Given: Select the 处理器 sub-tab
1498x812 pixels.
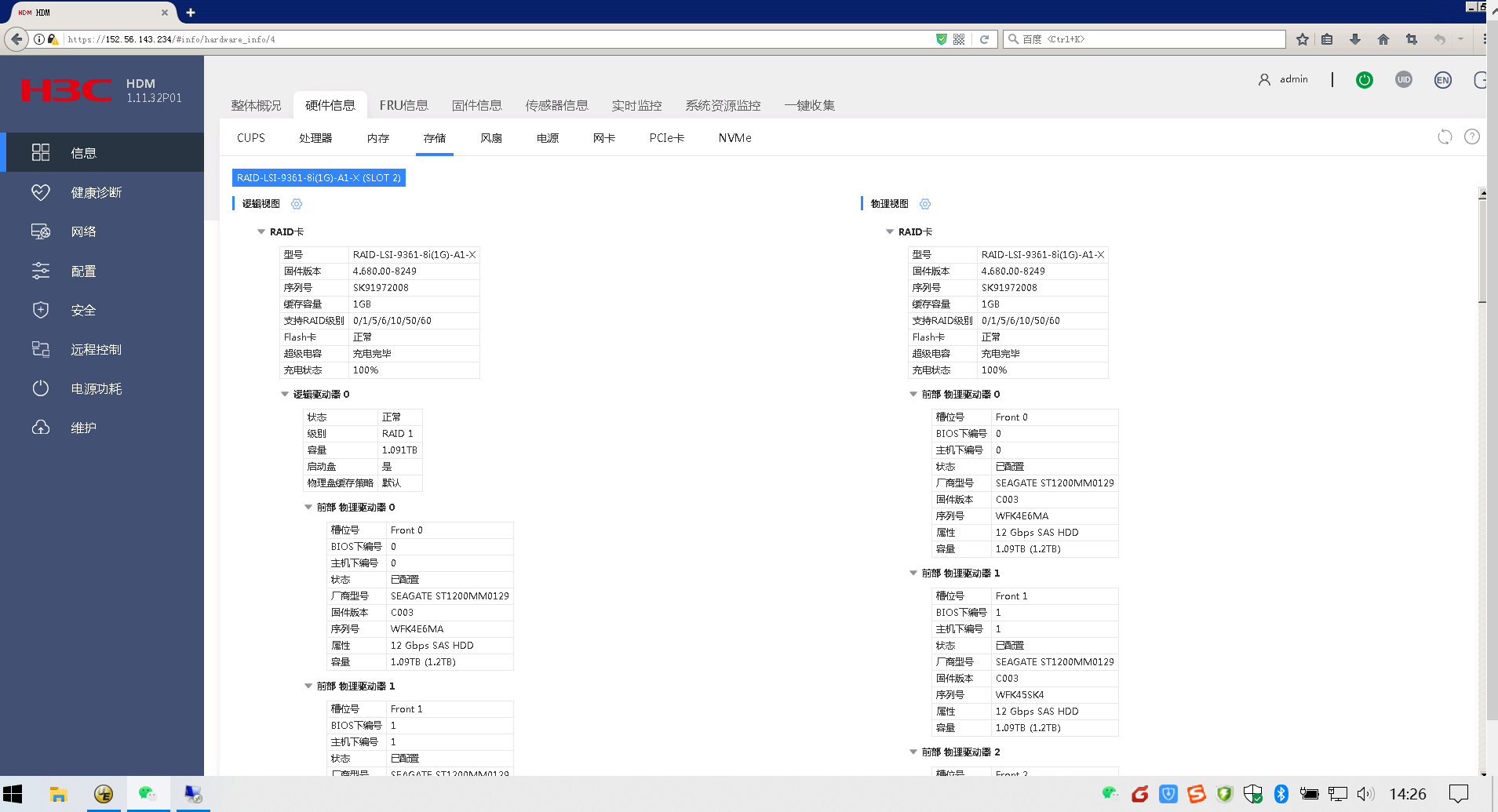Looking at the screenshot, I should 315,138.
